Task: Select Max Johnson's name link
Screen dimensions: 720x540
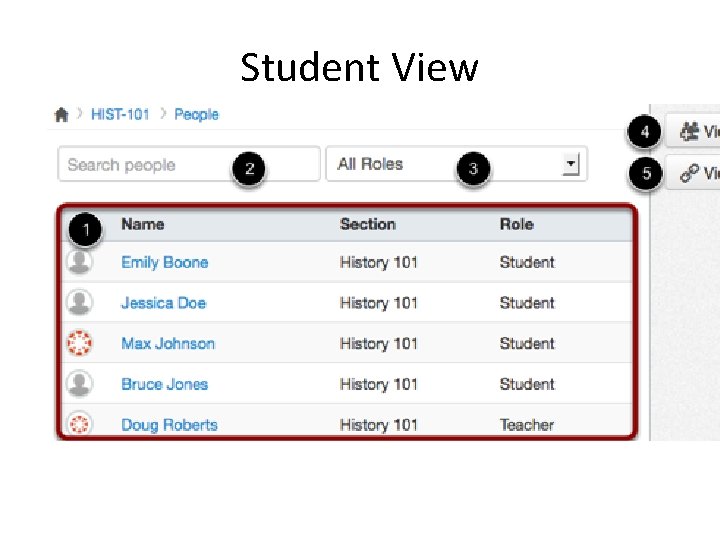Action: (x=168, y=344)
